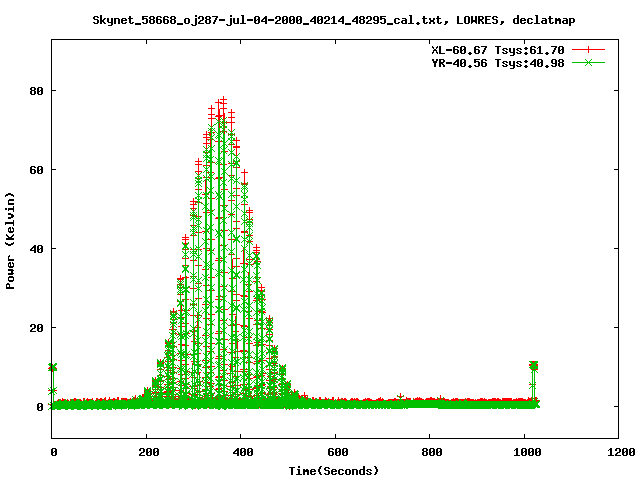640x480 pixels.
Task: Click the 600 tick label on x-axis
Action: 337,452
